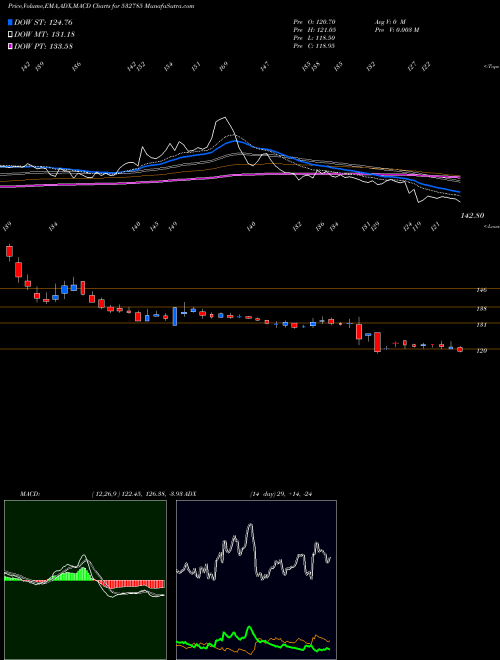
Task: Click the 131 price level label
Action: 481,325
